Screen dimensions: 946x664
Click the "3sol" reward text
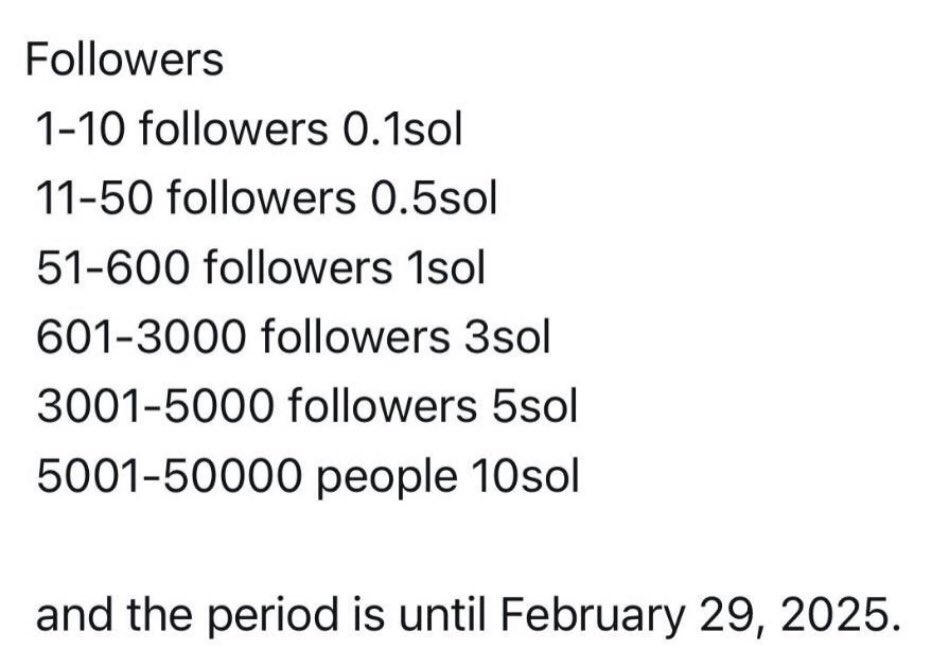point(507,337)
